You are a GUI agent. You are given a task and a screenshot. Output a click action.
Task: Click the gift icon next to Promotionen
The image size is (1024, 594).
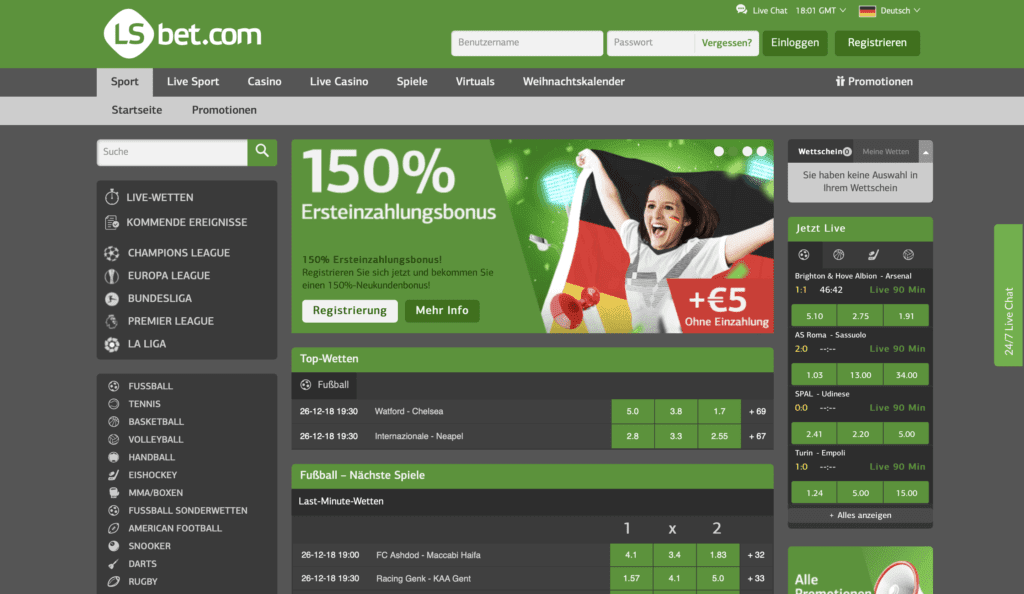(840, 81)
